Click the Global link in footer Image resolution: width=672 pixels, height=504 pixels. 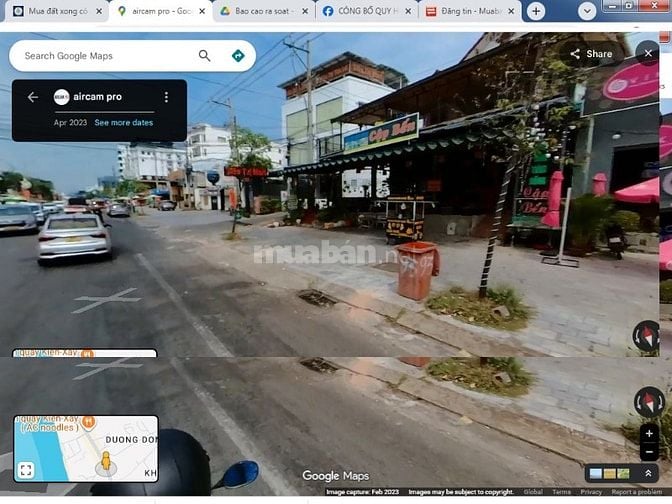(x=533, y=492)
